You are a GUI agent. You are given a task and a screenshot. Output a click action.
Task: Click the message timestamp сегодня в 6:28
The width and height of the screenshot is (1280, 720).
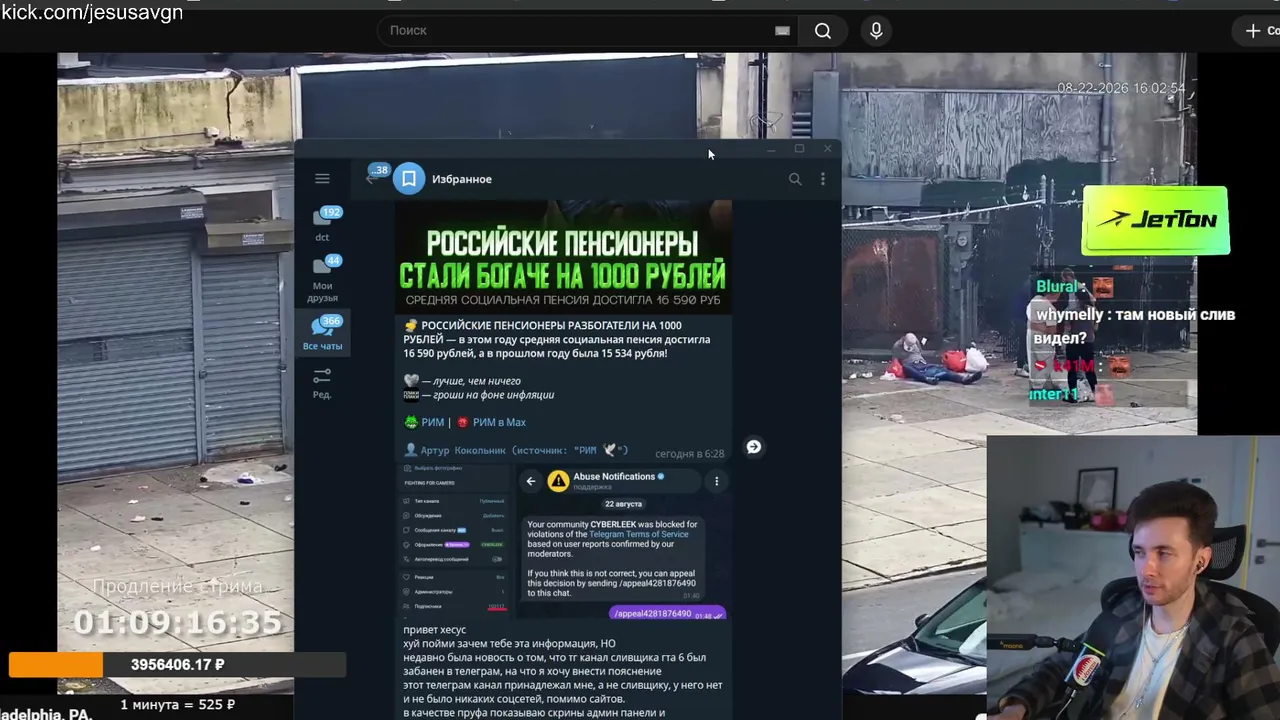point(690,454)
